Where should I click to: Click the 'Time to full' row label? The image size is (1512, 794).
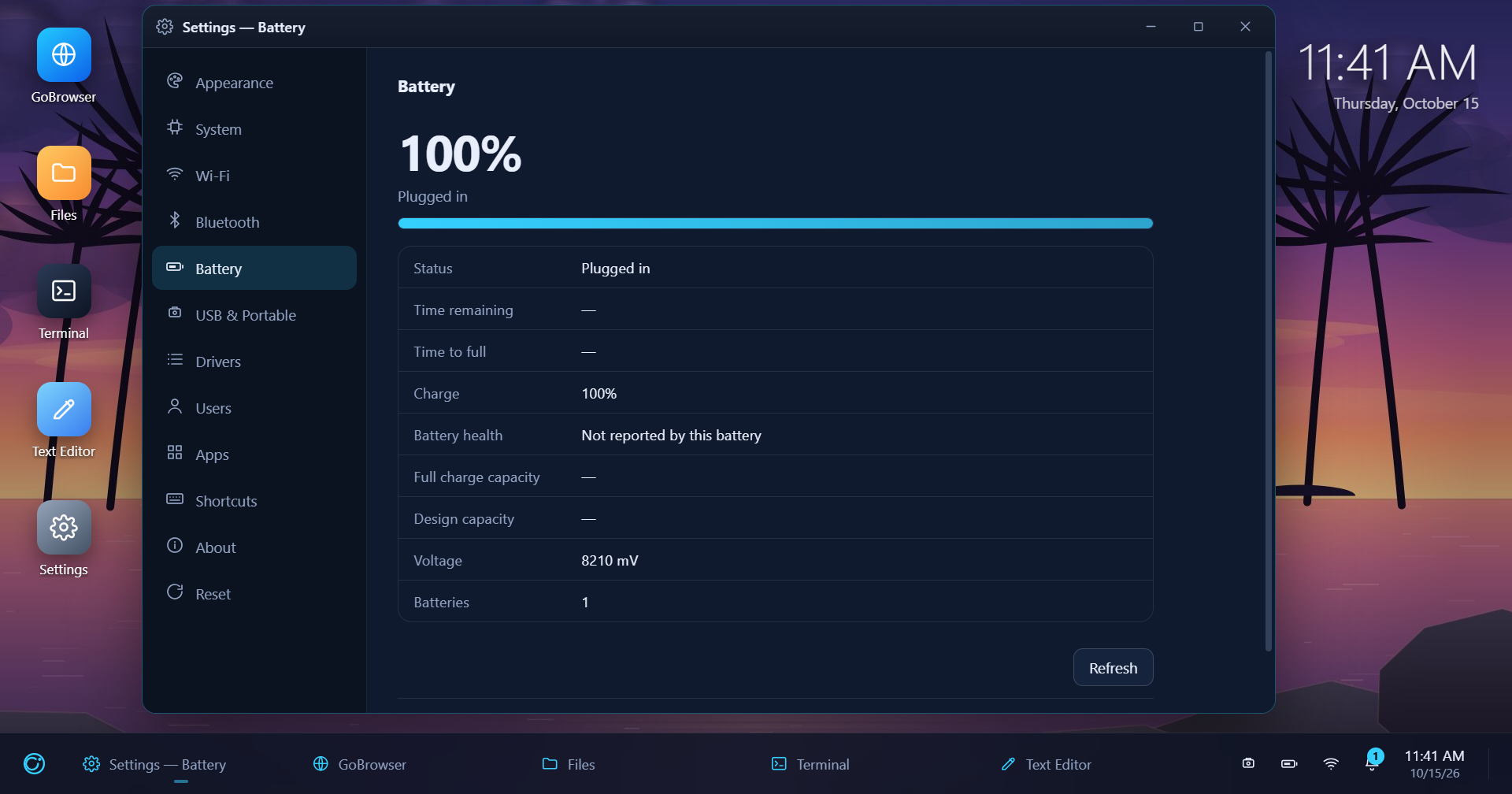pos(450,352)
